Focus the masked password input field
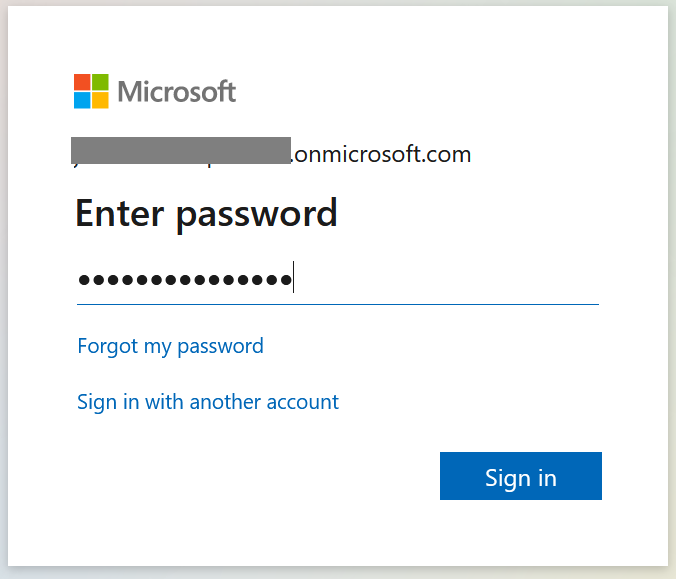Image resolution: width=676 pixels, height=579 pixels. tap(338, 280)
